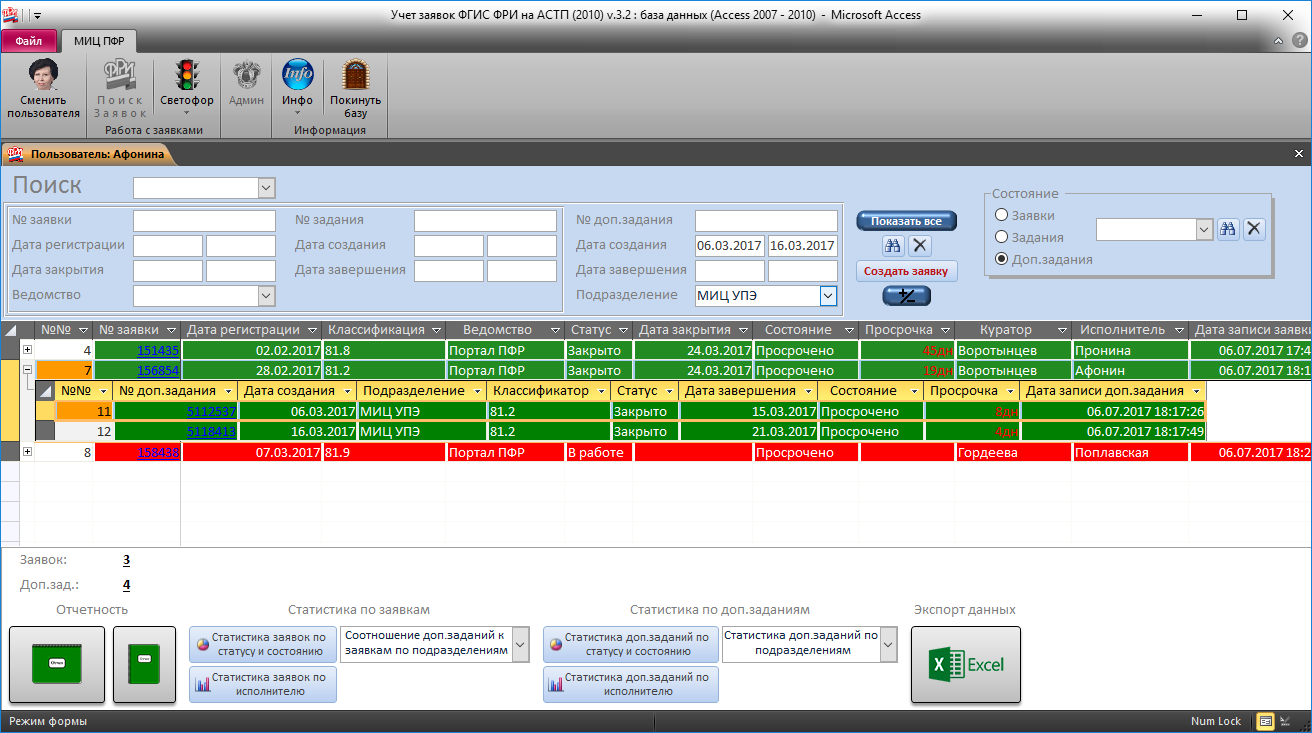Click the Показать все button
1312x733 pixels.
[x=906, y=221]
